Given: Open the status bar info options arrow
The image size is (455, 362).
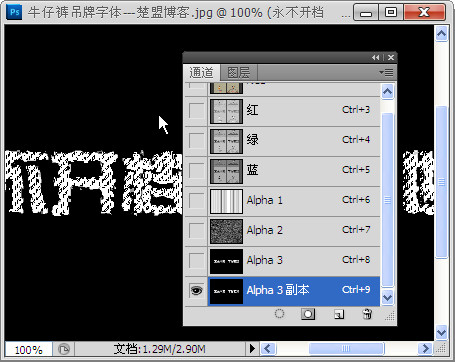Looking at the screenshot, I should click(252, 349).
